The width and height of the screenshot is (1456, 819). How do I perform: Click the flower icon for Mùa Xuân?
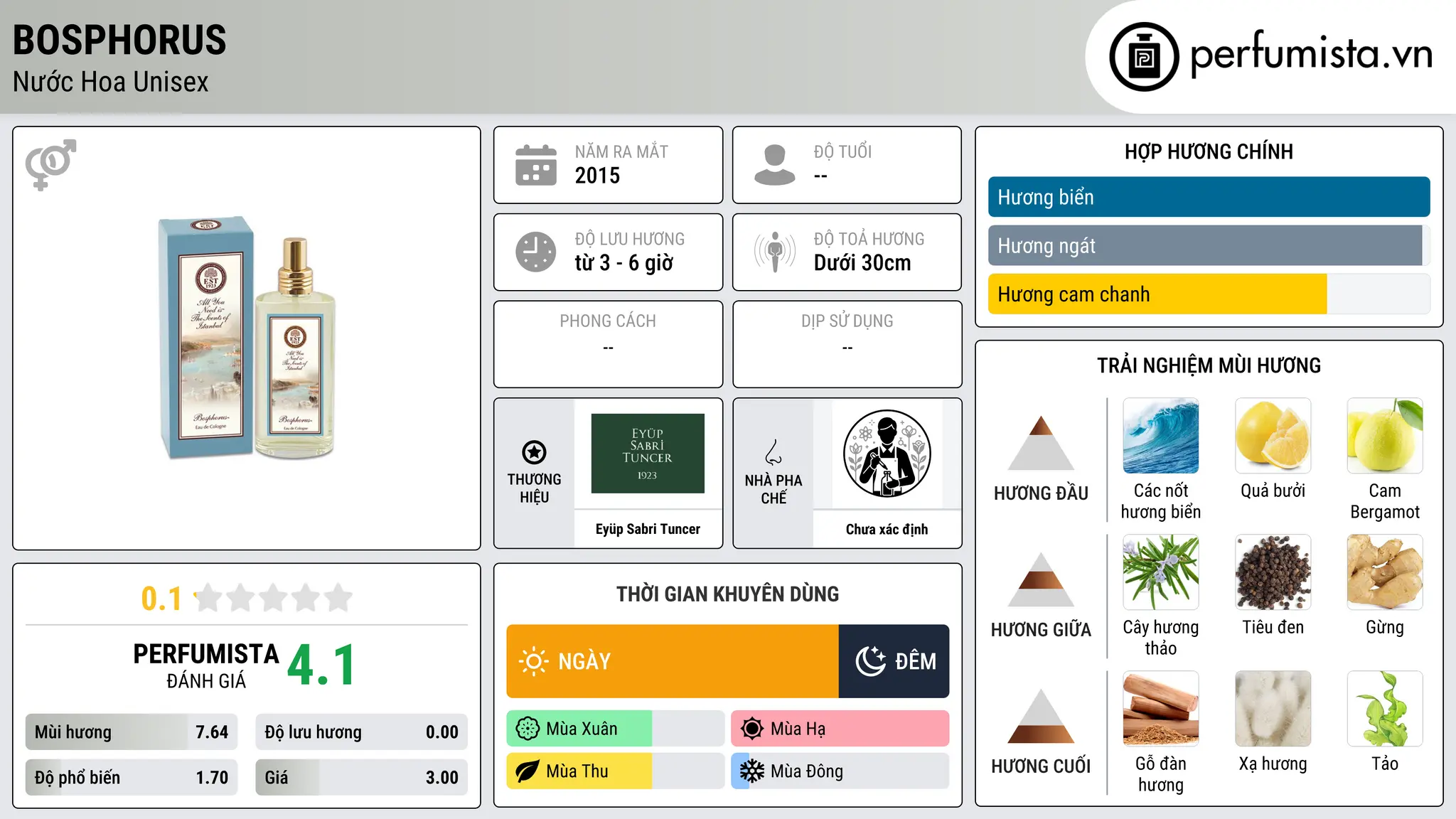coord(528,729)
